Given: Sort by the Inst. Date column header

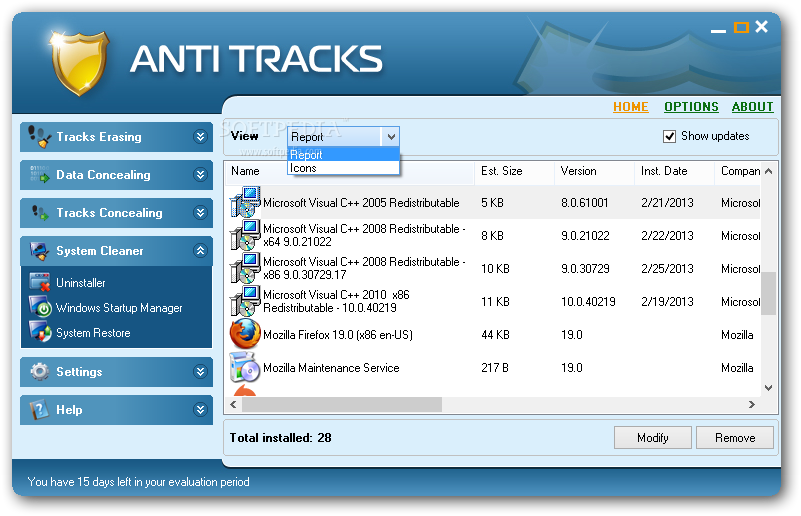Looking at the screenshot, I should coord(674,171).
